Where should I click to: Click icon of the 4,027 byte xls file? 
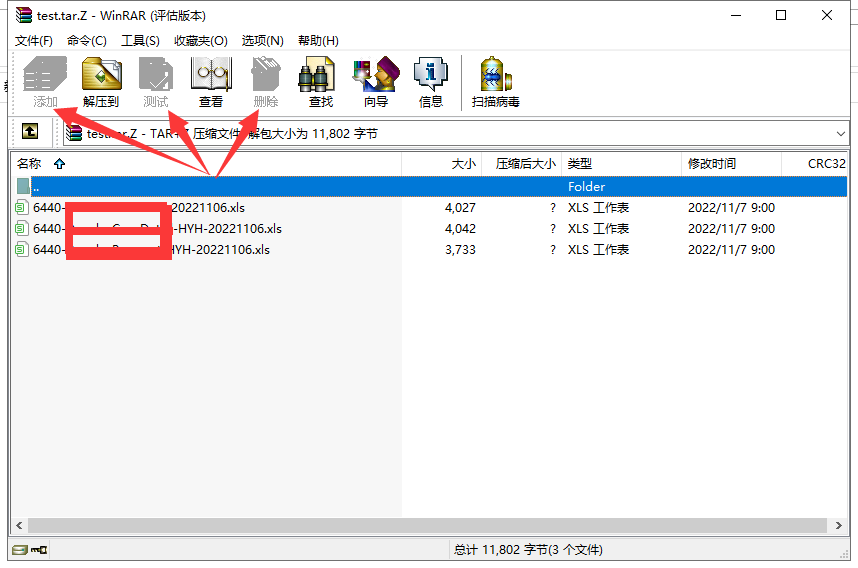click(22, 207)
